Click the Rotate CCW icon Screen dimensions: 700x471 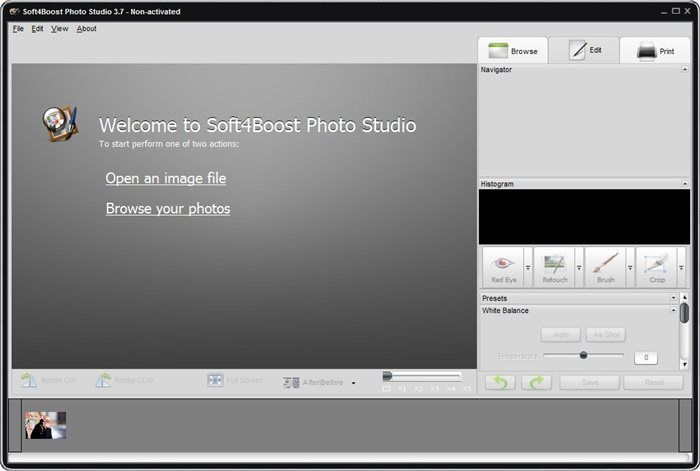103,380
